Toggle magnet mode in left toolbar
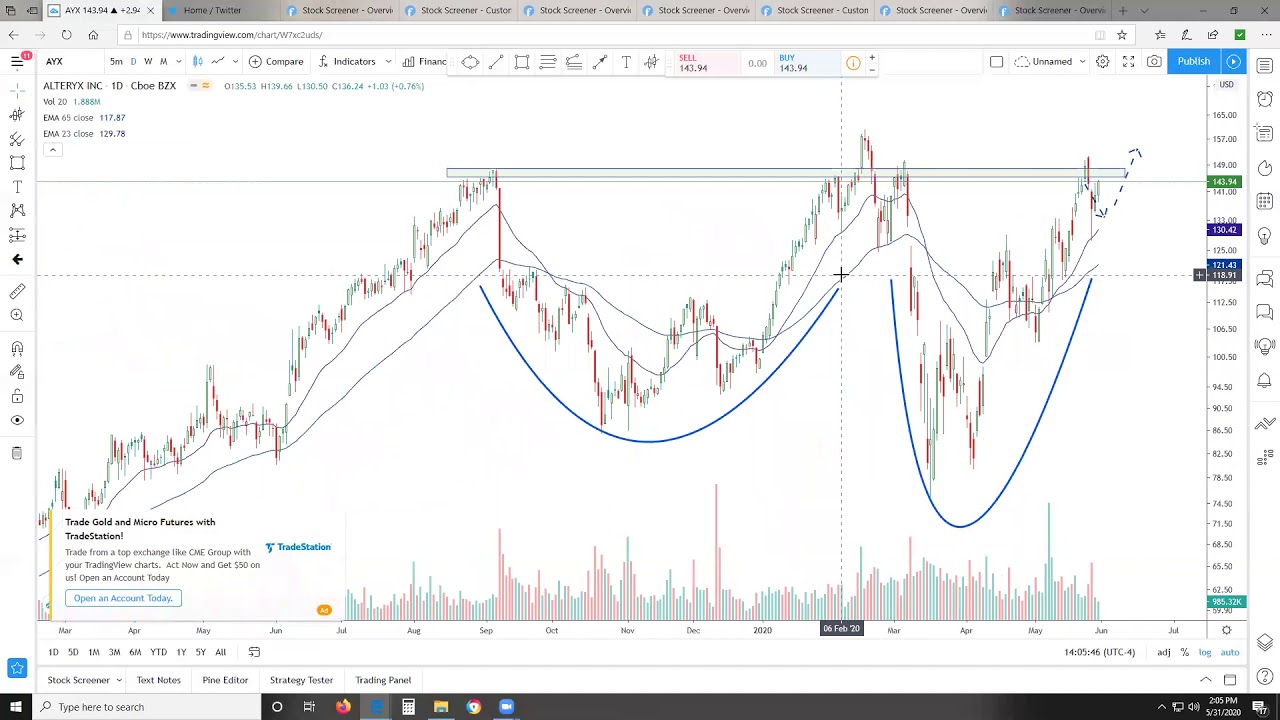 (x=17, y=348)
